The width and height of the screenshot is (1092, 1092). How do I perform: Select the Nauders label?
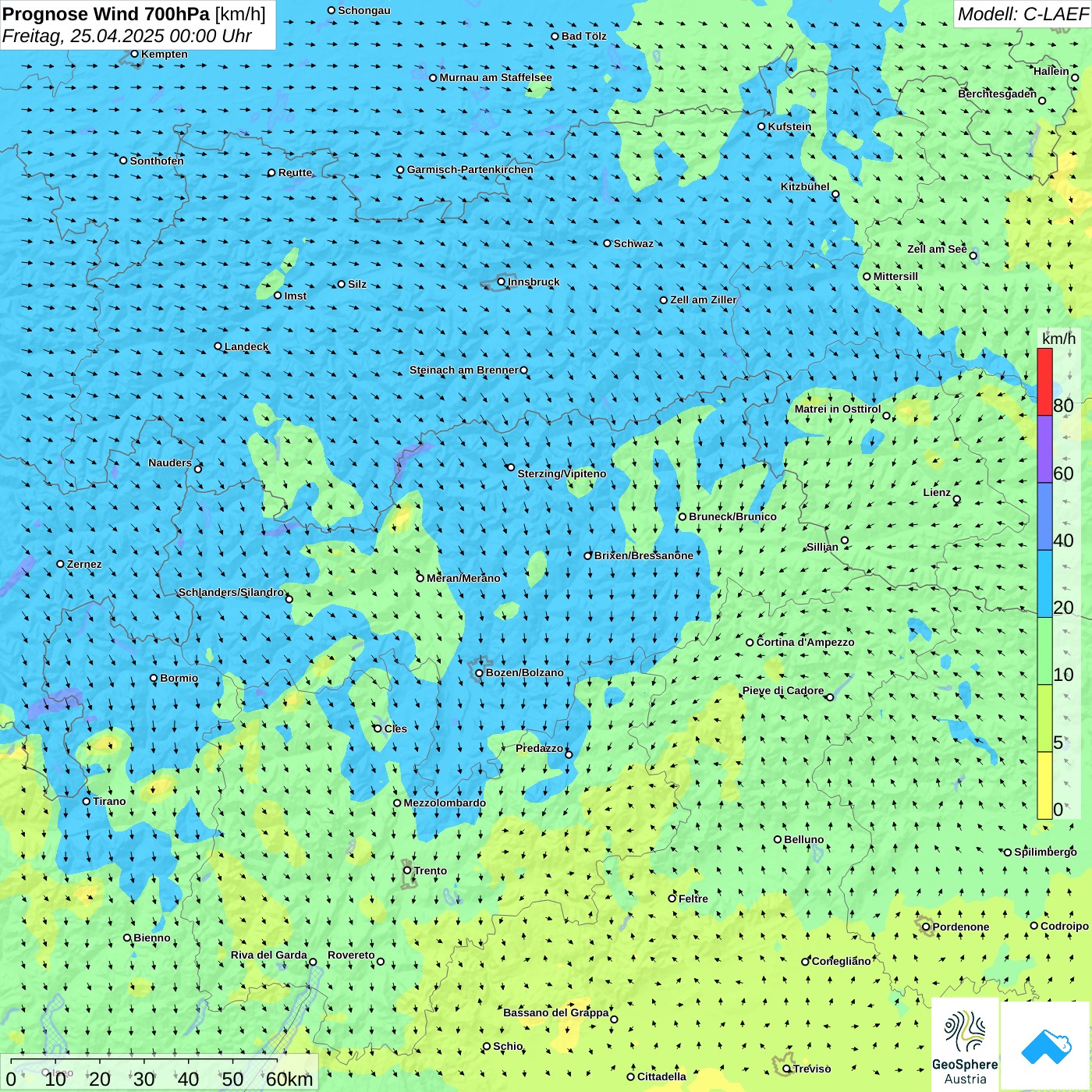(170, 463)
